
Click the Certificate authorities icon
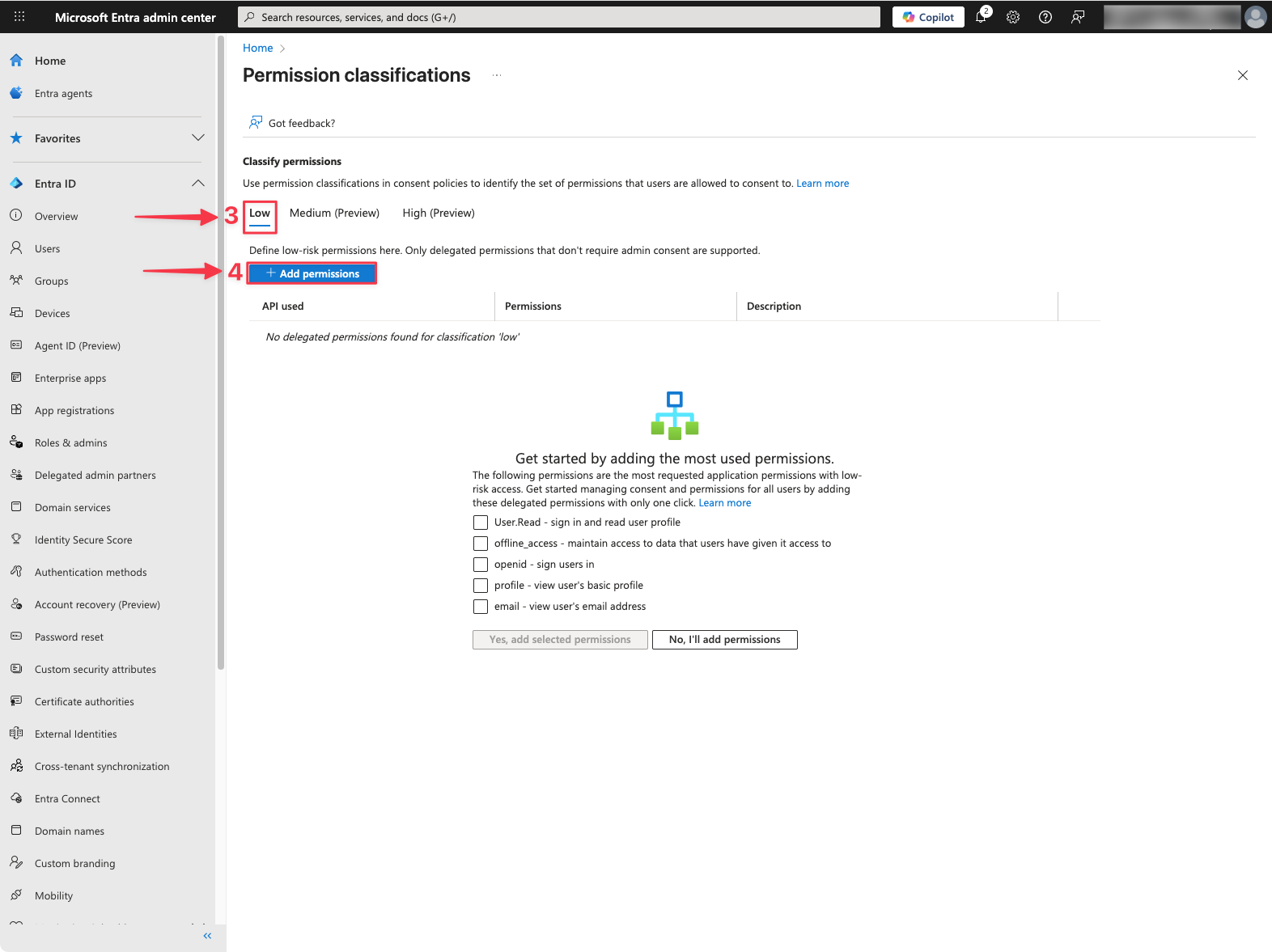tap(16, 700)
